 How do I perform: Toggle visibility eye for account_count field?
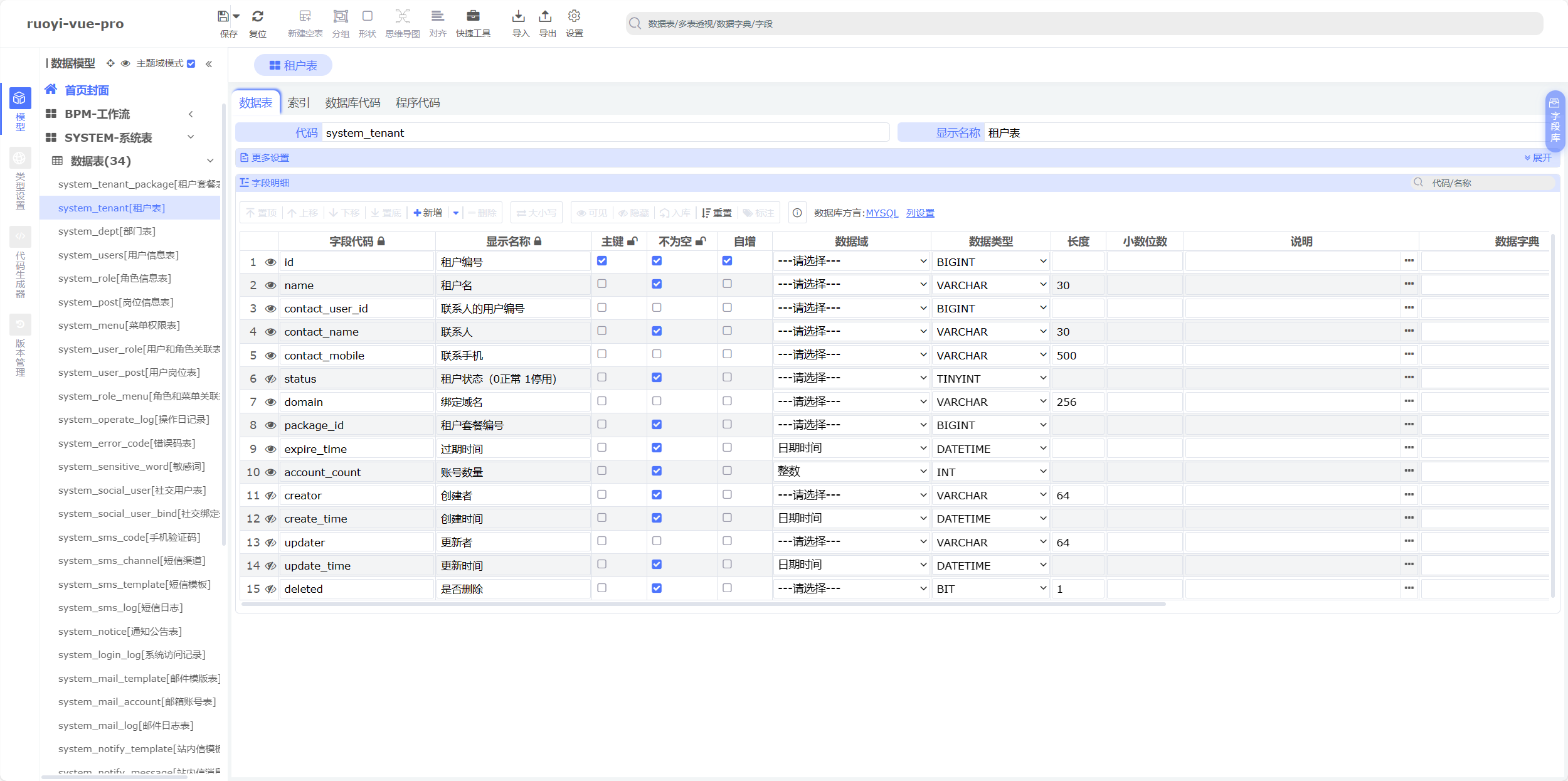pos(270,472)
